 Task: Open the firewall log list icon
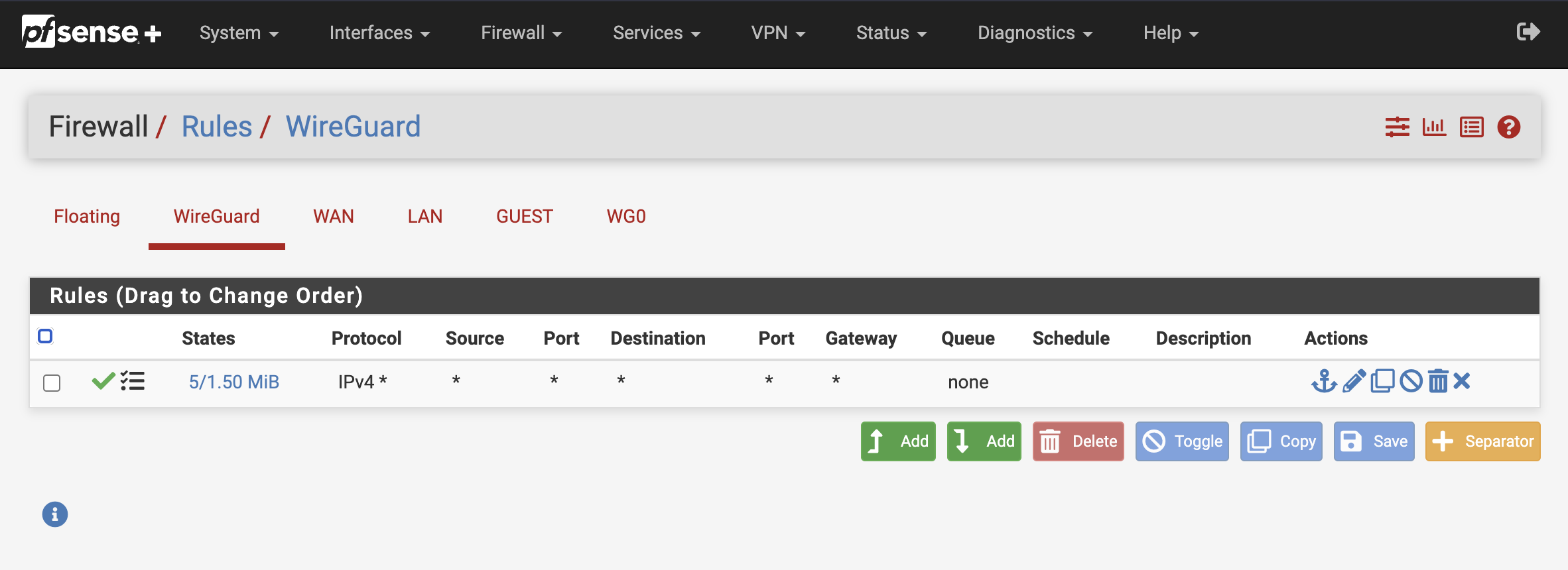tap(1471, 127)
